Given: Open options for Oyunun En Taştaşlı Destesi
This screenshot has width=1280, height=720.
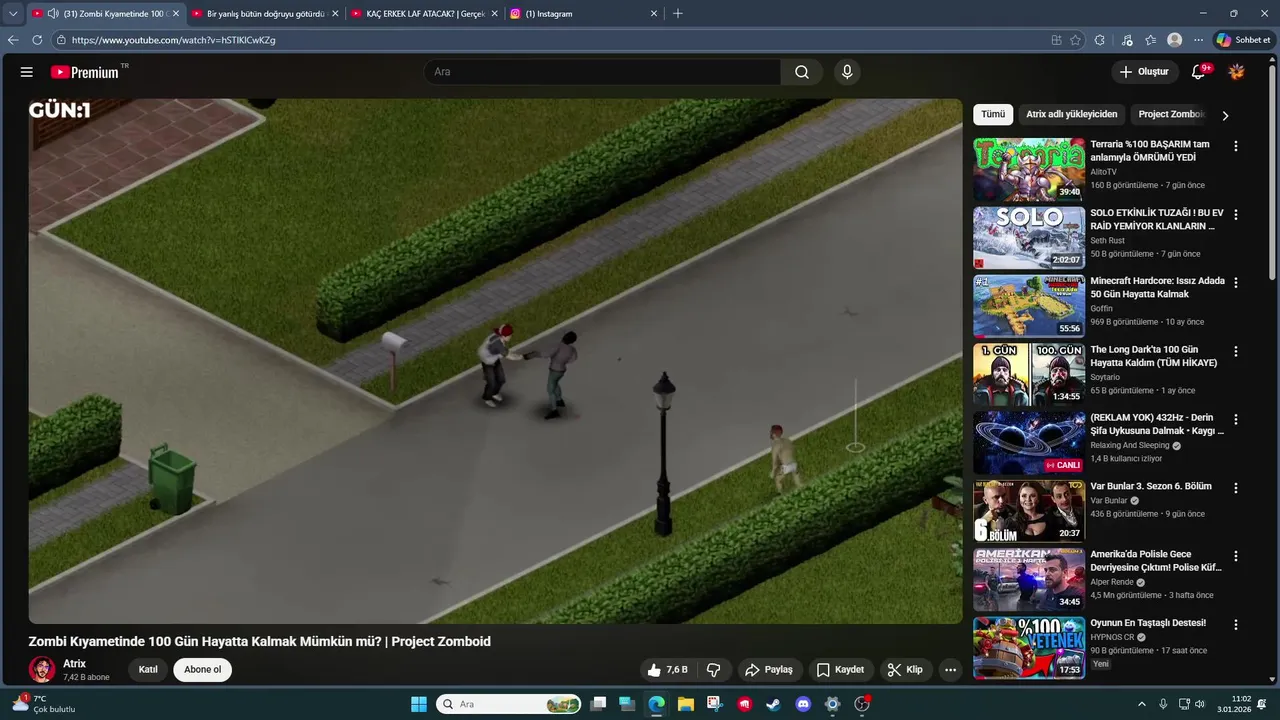Looking at the screenshot, I should pos(1236,625).
